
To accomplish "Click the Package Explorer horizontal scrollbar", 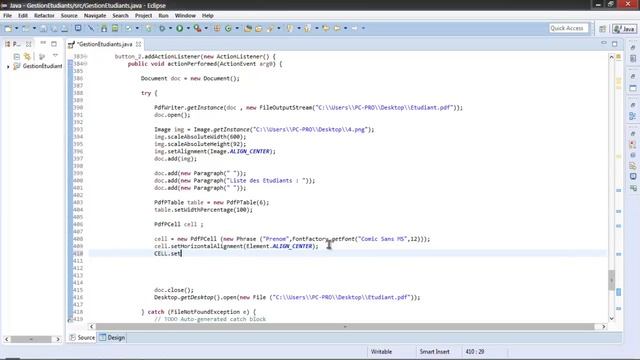I will (x=31, y=339).
